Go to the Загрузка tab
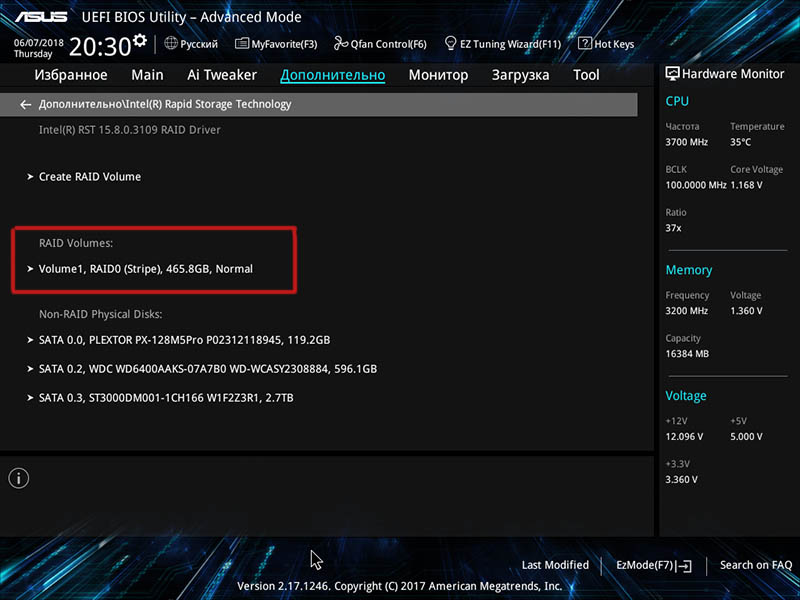The width and height of the screenshot is (800, 600). pyautogui.click(x=520, y=75)
